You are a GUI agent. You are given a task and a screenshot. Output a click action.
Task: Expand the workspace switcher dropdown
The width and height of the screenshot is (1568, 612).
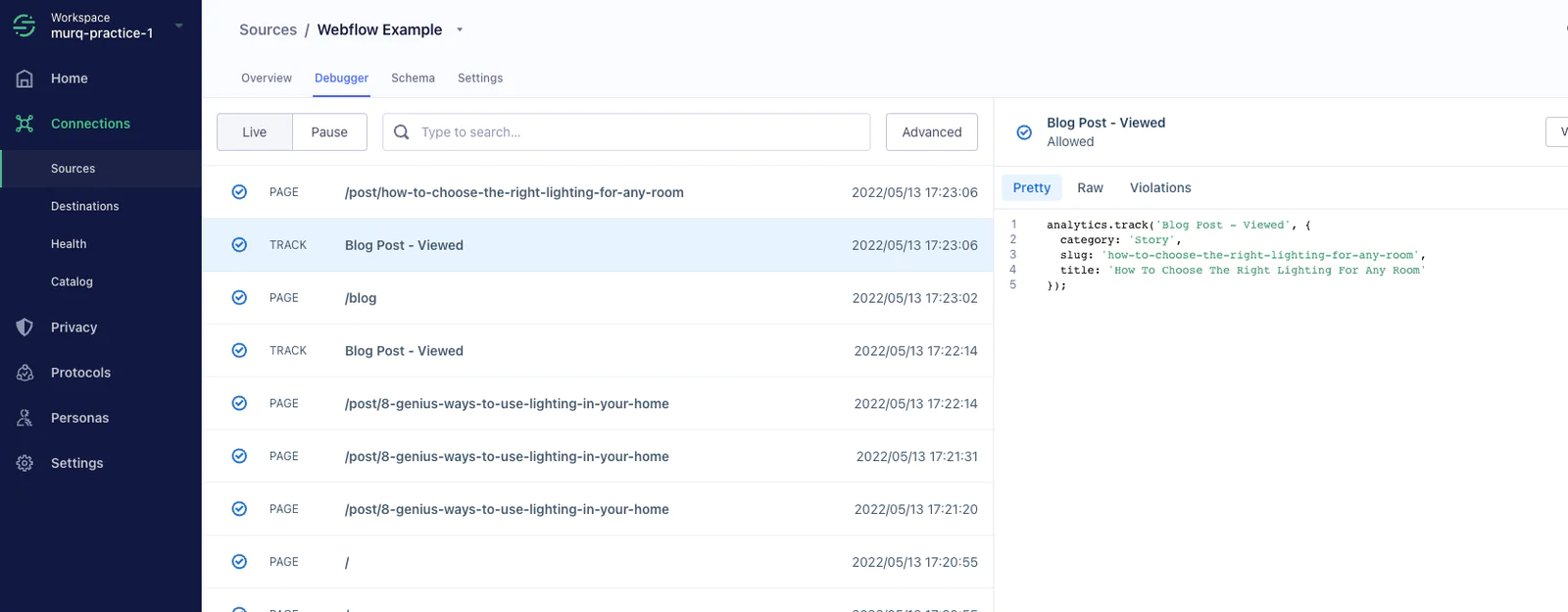178,25
